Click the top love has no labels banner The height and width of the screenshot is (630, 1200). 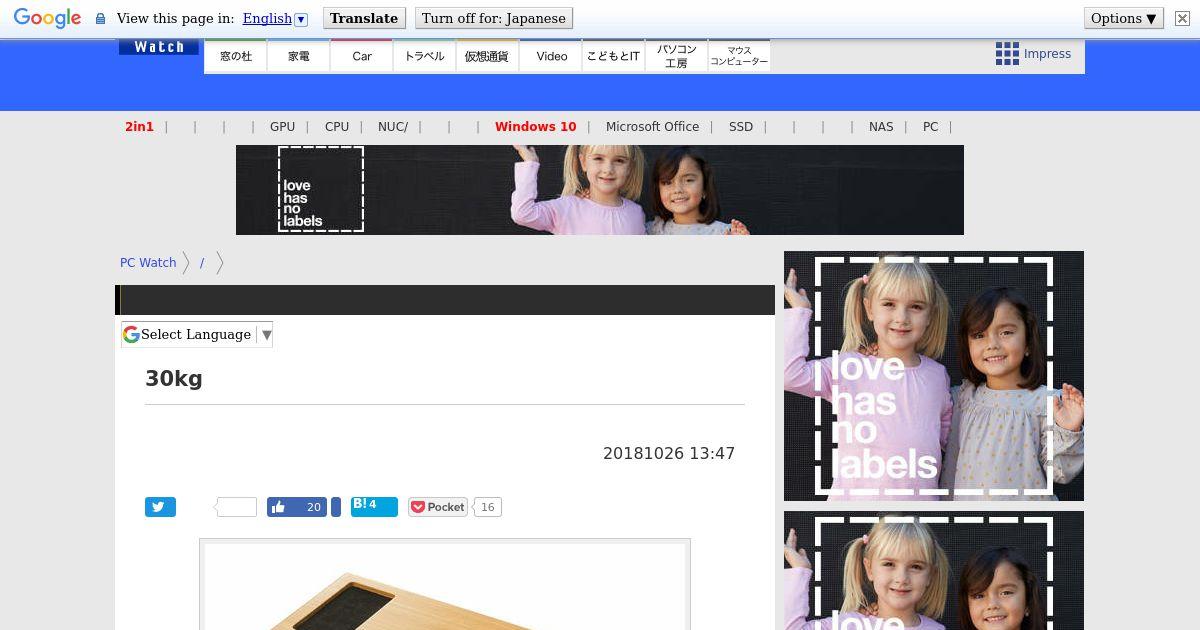point(600,190)
